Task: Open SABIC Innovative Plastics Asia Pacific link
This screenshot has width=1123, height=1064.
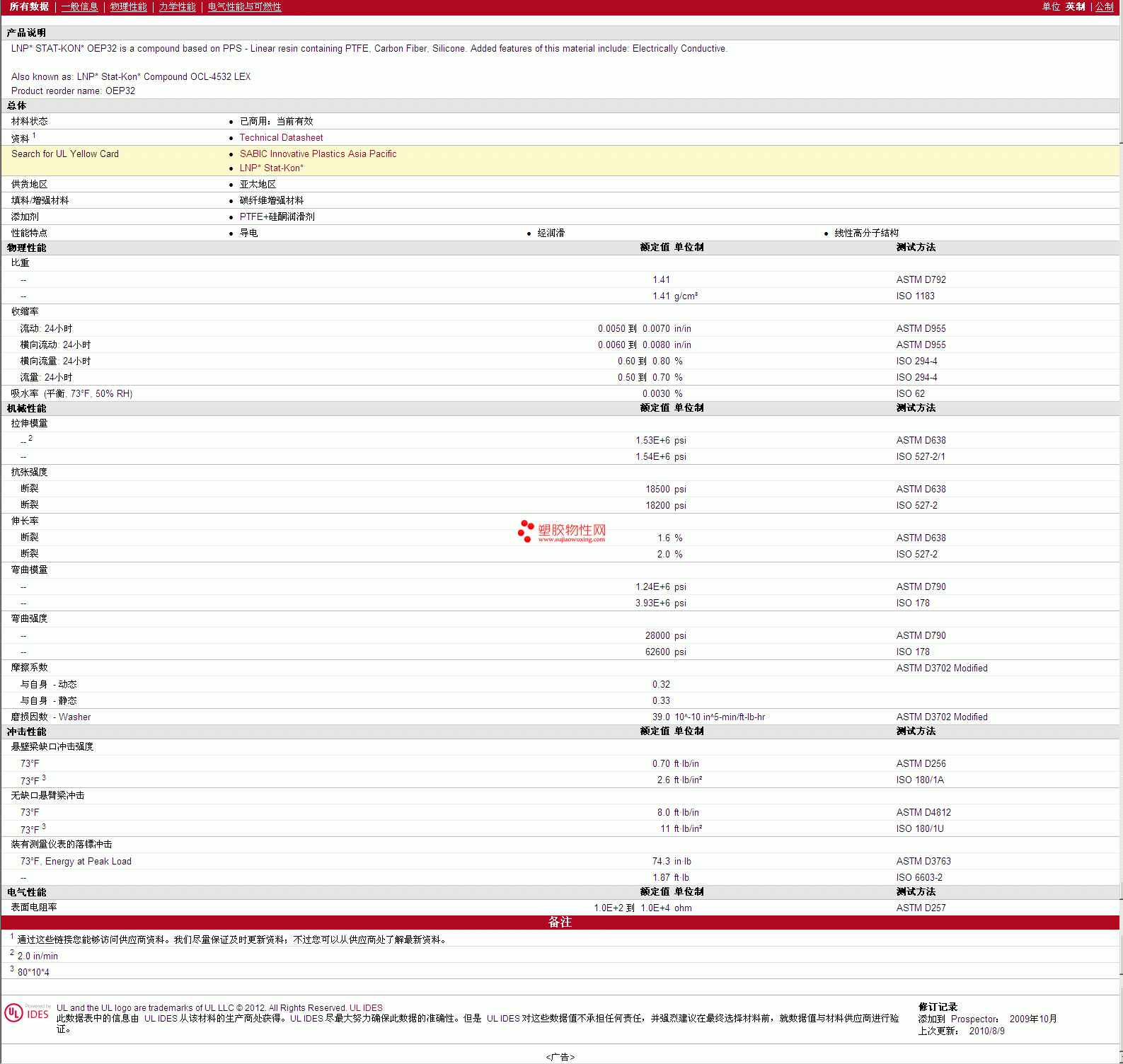Action: point(318,154)
